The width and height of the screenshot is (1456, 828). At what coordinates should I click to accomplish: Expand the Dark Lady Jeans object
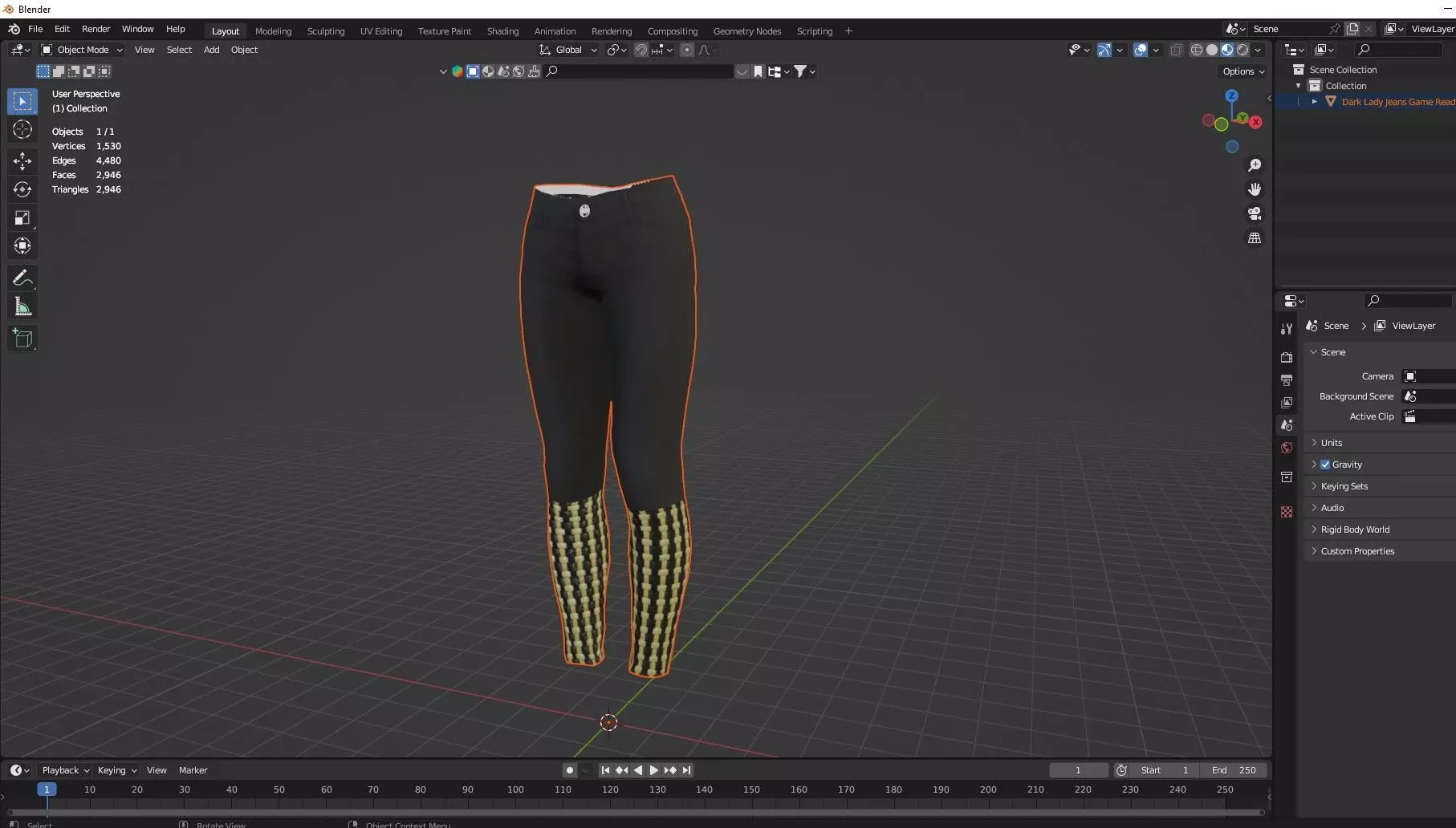pos(1314,102)
